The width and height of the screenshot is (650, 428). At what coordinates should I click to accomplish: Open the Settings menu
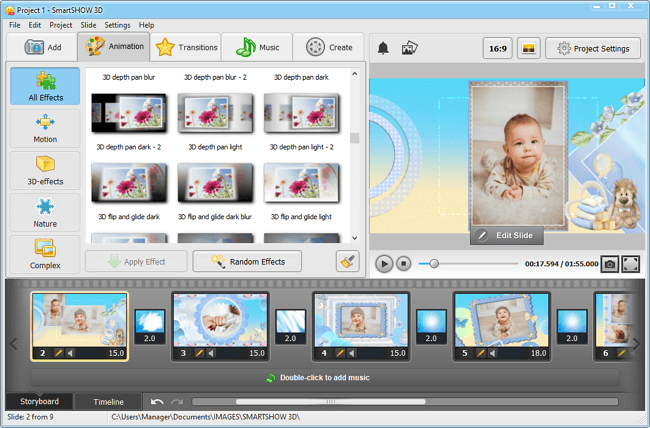[x=117, y=25]
